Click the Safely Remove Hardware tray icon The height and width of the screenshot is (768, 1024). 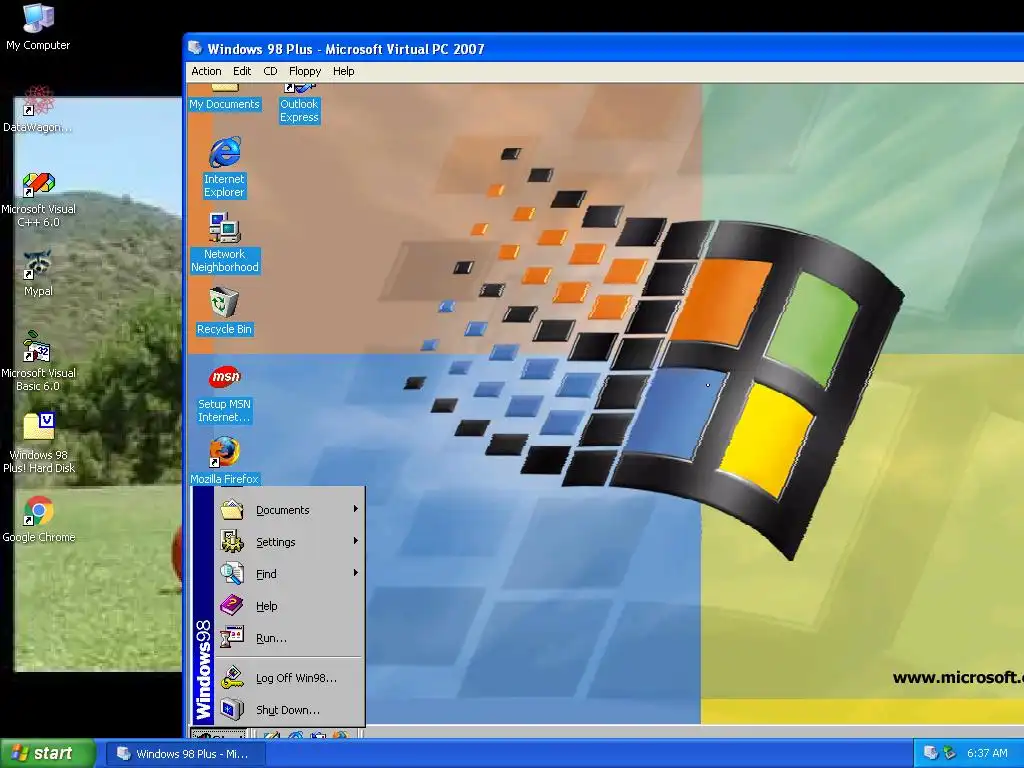pyautogui.click(x=950, y=753)
